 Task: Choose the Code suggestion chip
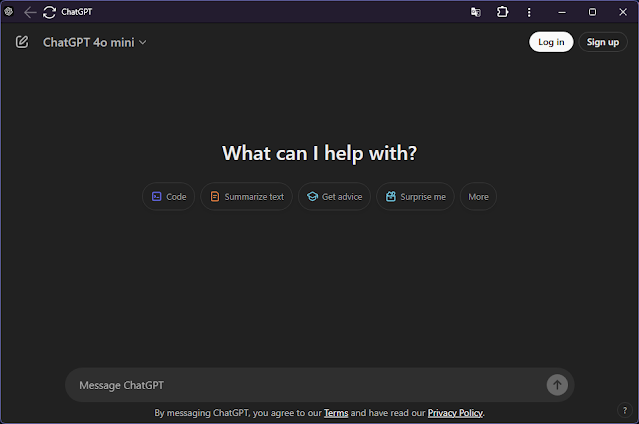coord(168,197)
